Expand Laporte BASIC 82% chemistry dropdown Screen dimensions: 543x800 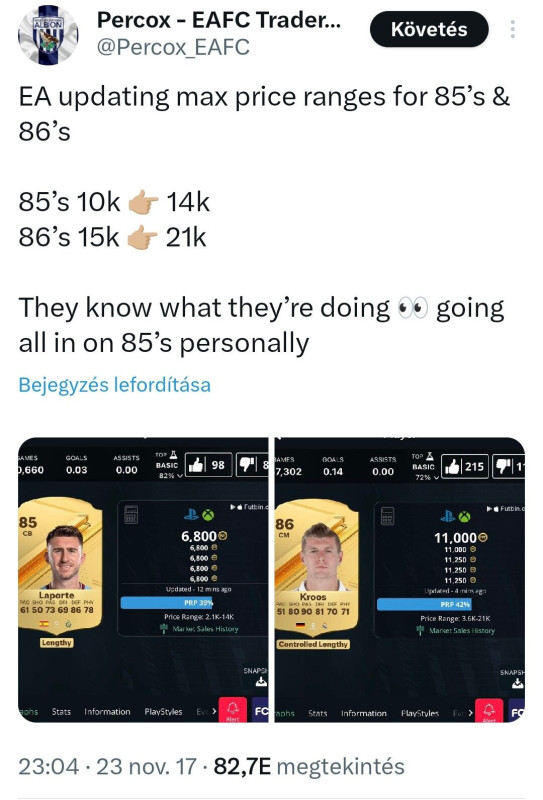pos(168,470)
